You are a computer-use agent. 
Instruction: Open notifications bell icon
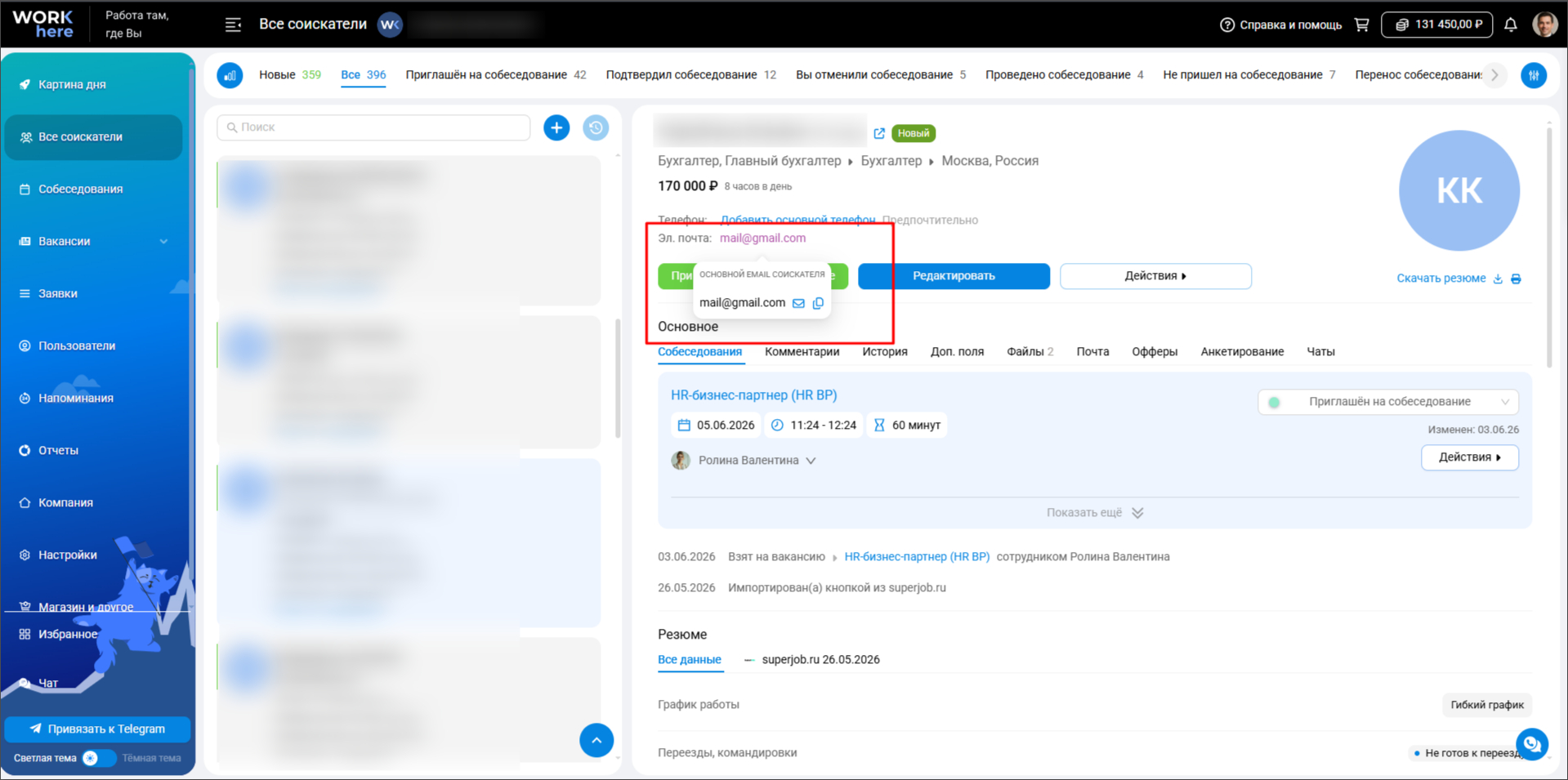point(1511,25)
